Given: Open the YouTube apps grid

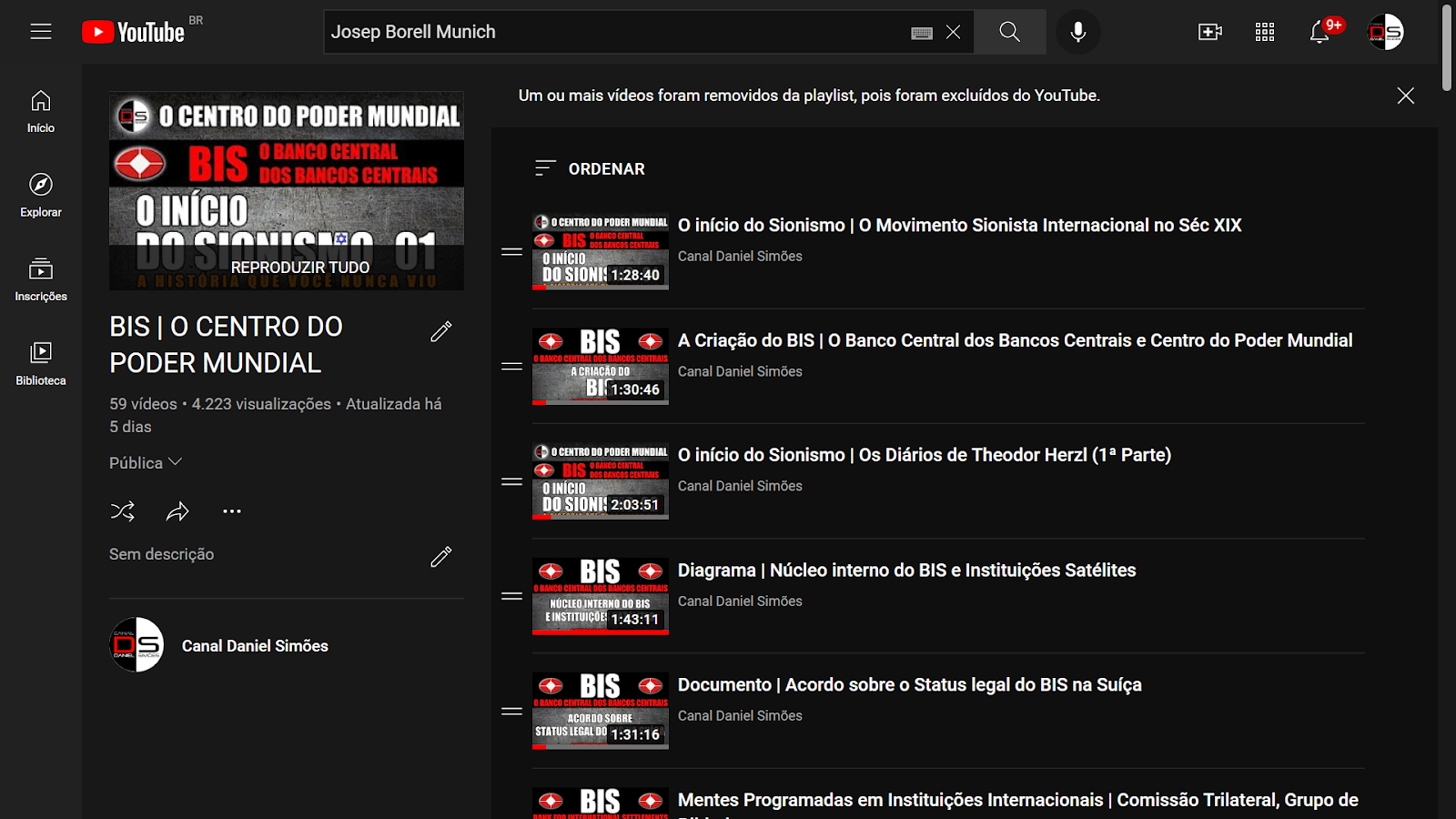Looking at the screenshot, I should click(1265, 32).
